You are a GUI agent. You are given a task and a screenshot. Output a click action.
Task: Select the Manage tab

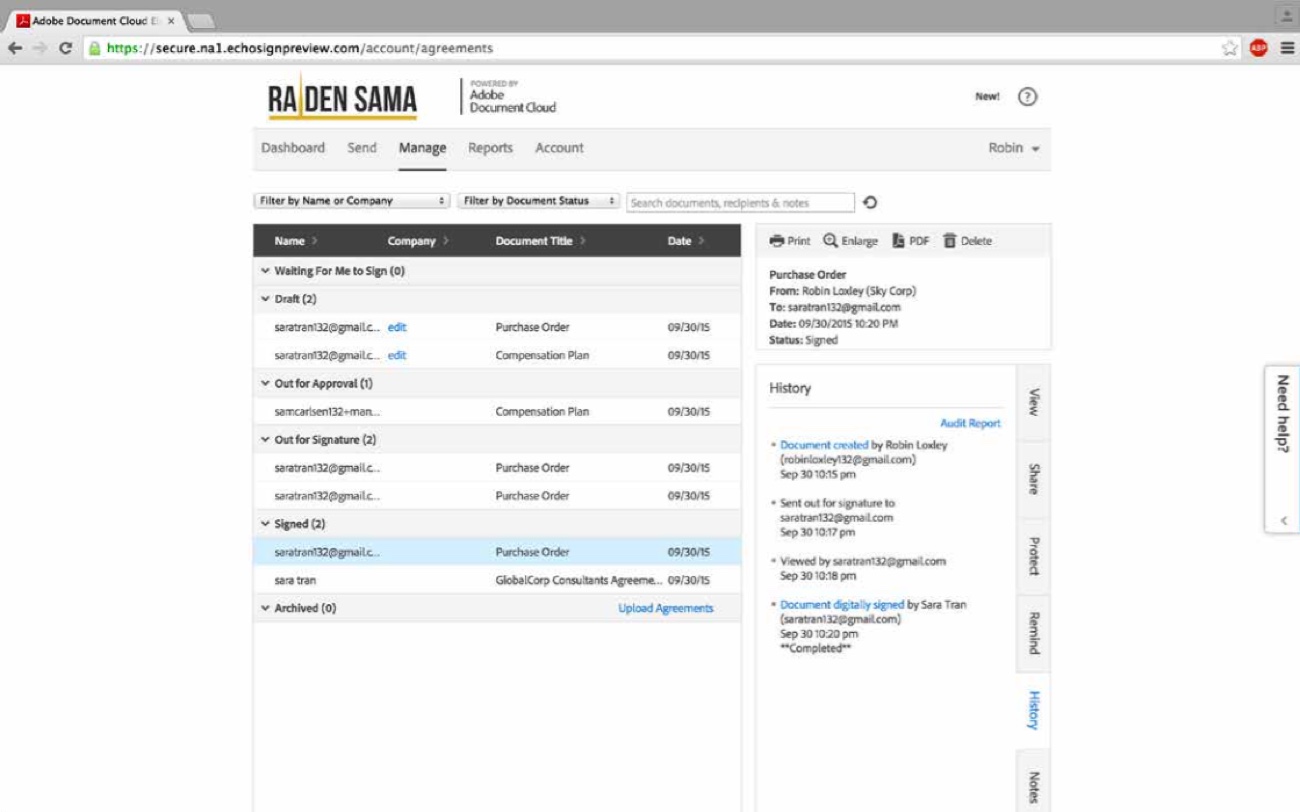coord(422,148)
